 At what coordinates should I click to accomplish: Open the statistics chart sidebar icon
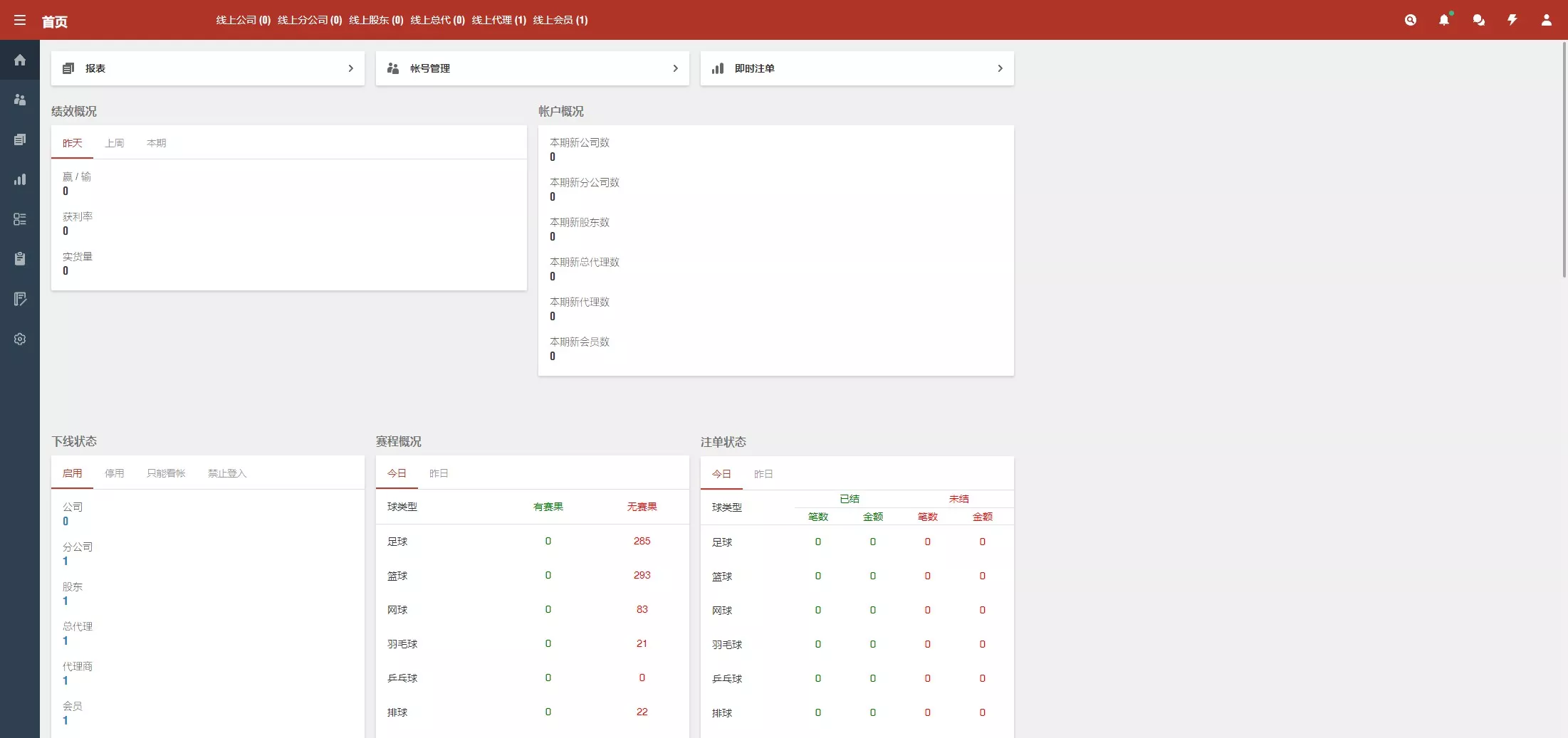click(x=19, y=179)
